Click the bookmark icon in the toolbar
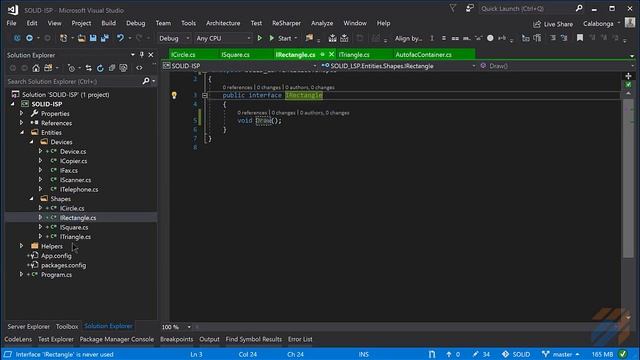 tap(580, 38)
